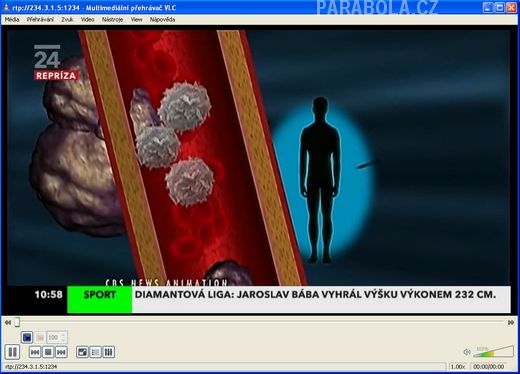Click the stepper arrows beside 100

(63, 337)
